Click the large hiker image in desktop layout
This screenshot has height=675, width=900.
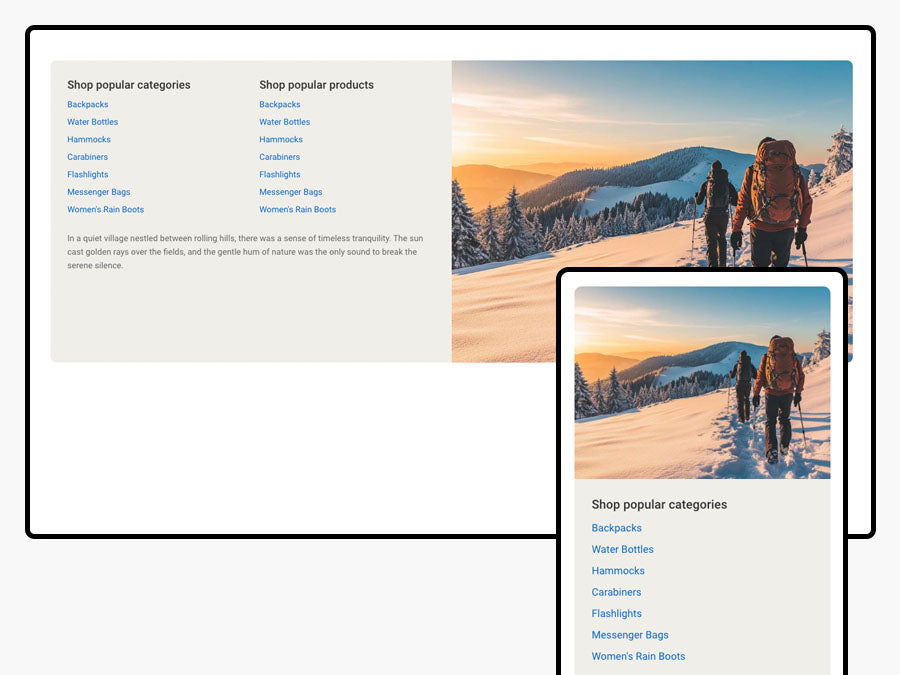[x=650, y=160]
